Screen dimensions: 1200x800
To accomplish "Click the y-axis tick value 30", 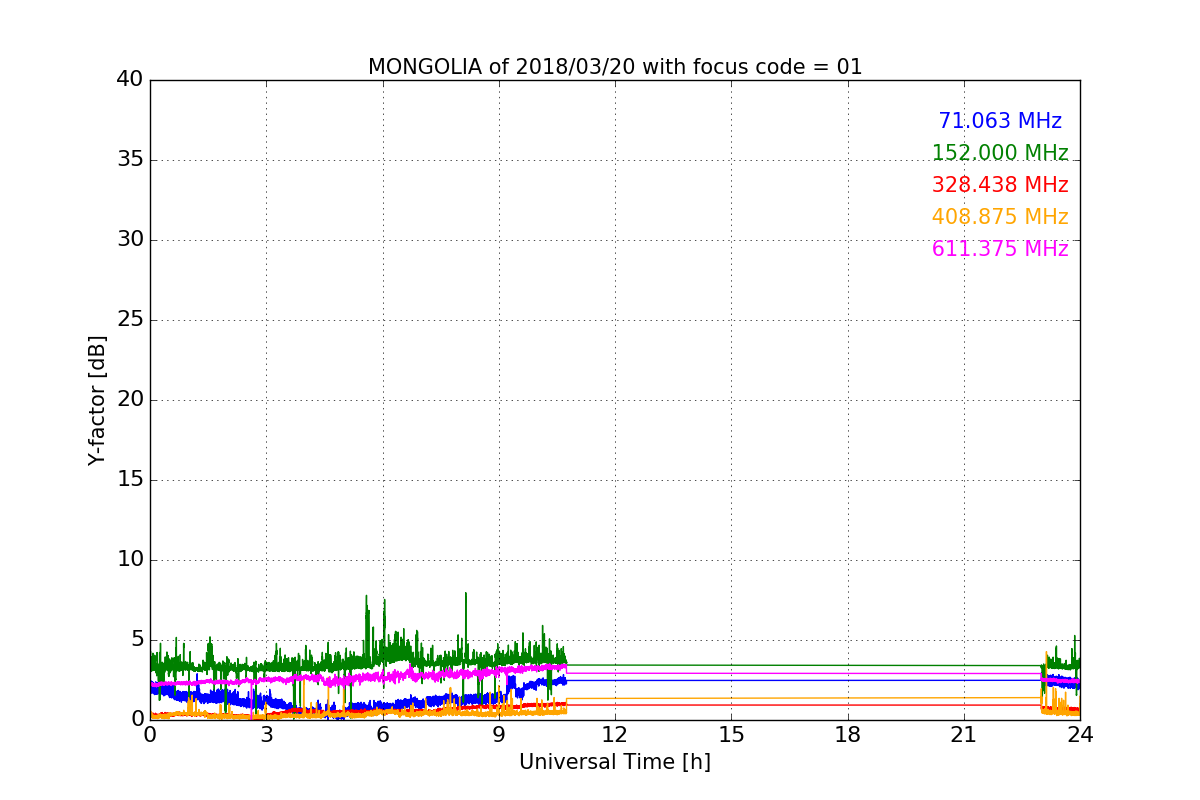I will click(130, 240).
